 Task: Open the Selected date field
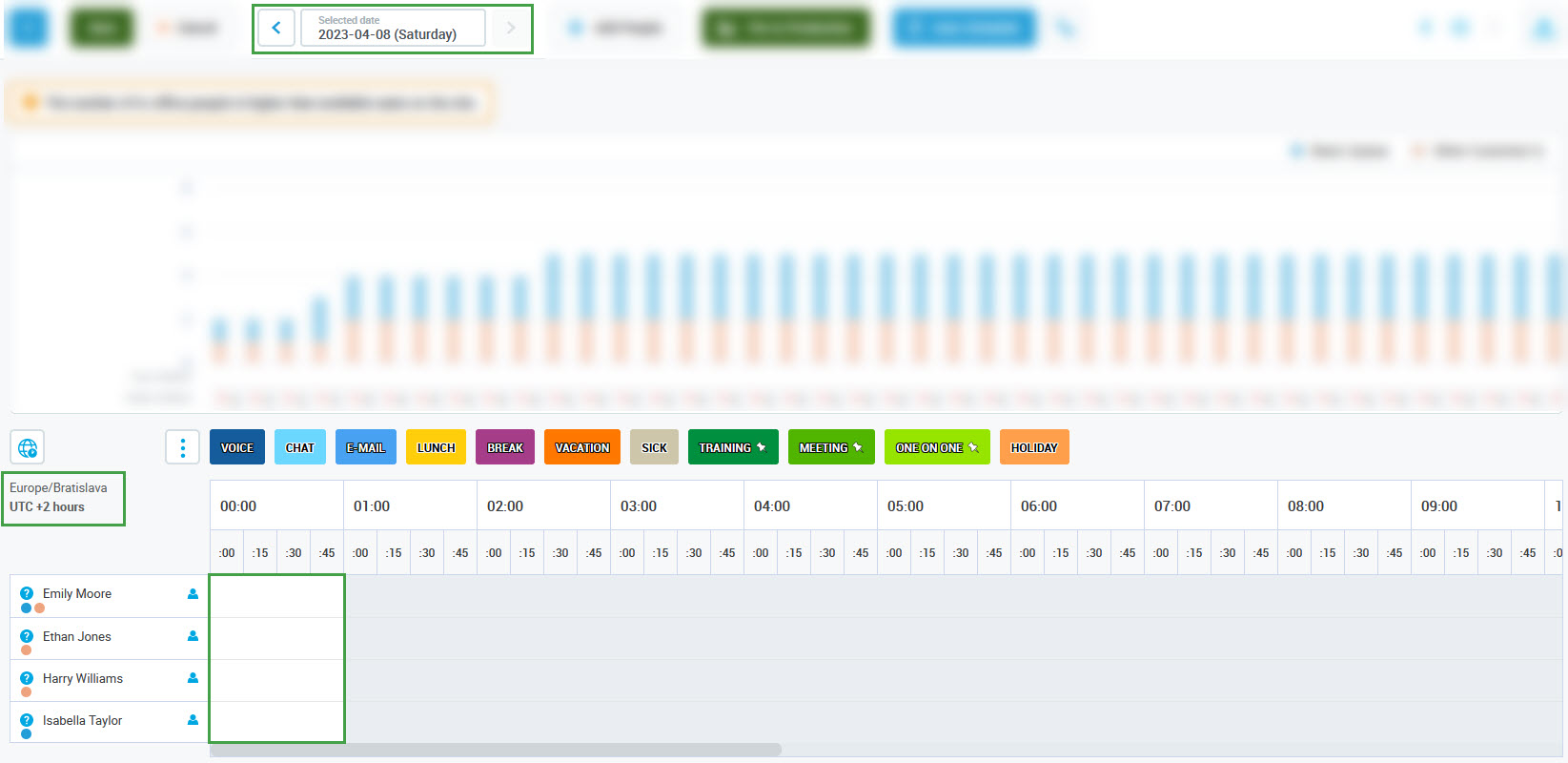(392, 28)
